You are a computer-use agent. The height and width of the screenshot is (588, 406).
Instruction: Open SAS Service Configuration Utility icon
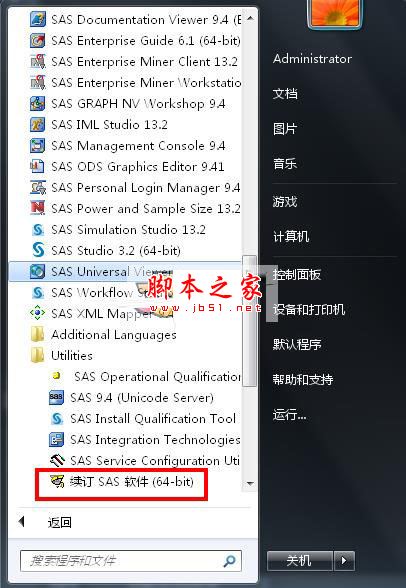click(57, 460)
